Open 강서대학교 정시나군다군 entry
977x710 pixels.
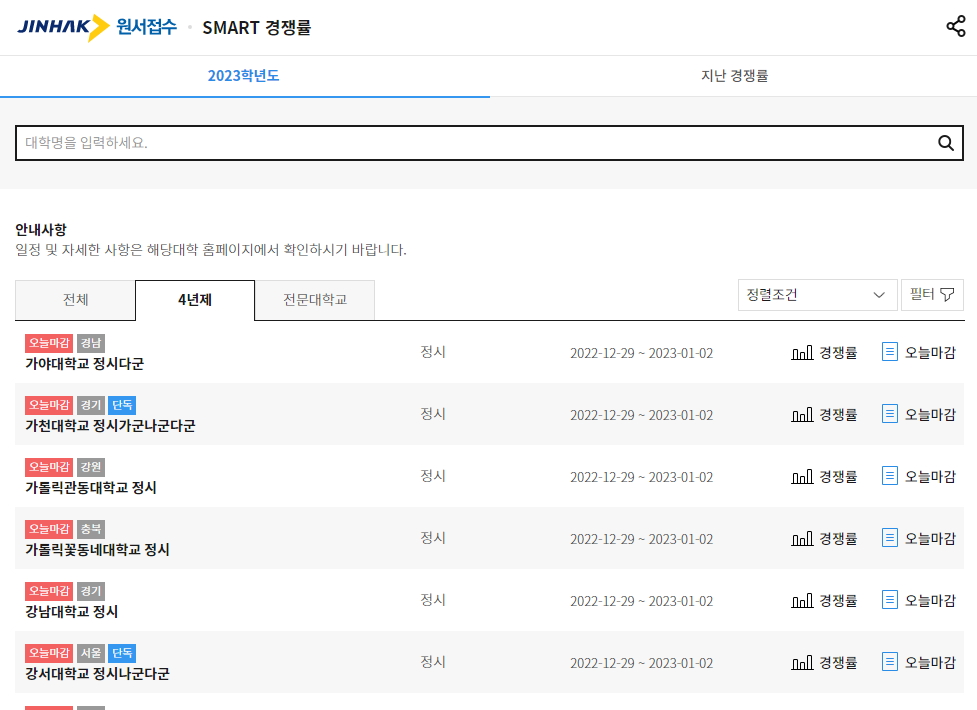[x=97, y=674]
